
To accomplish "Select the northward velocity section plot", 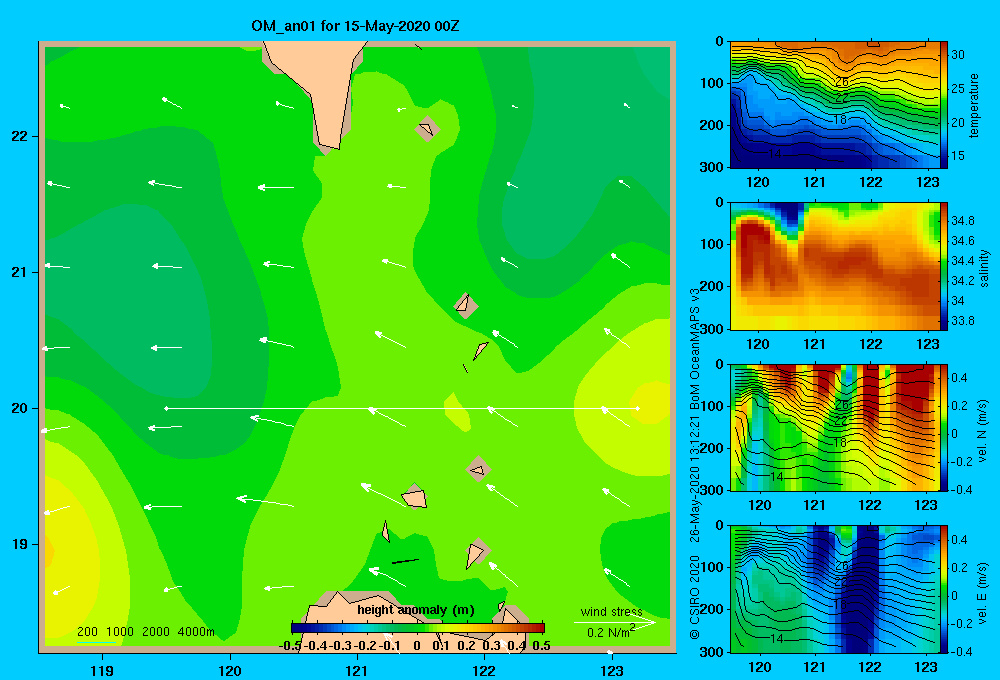I will coord(834,427).
